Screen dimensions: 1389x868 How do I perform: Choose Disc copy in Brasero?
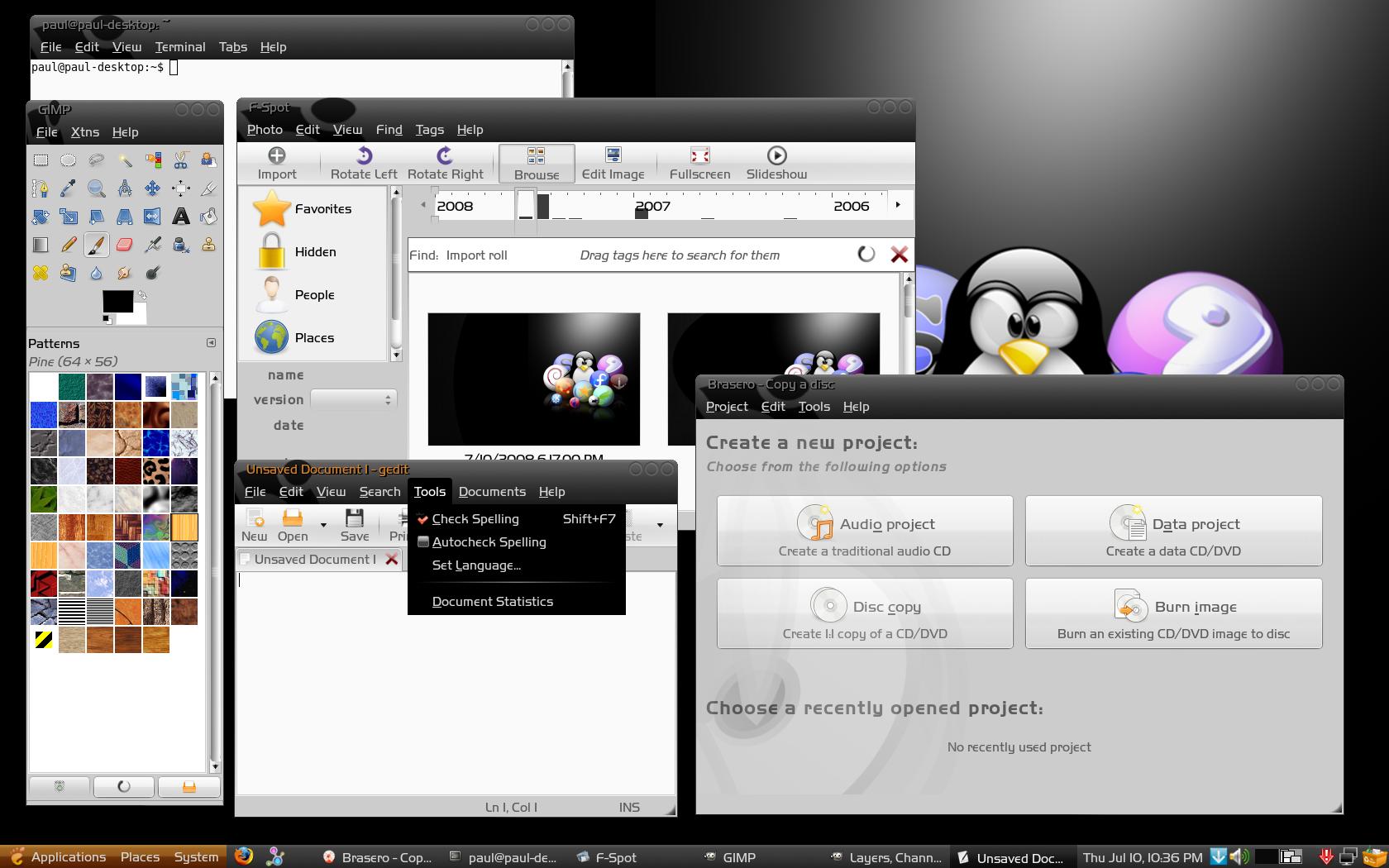(865, 613)
